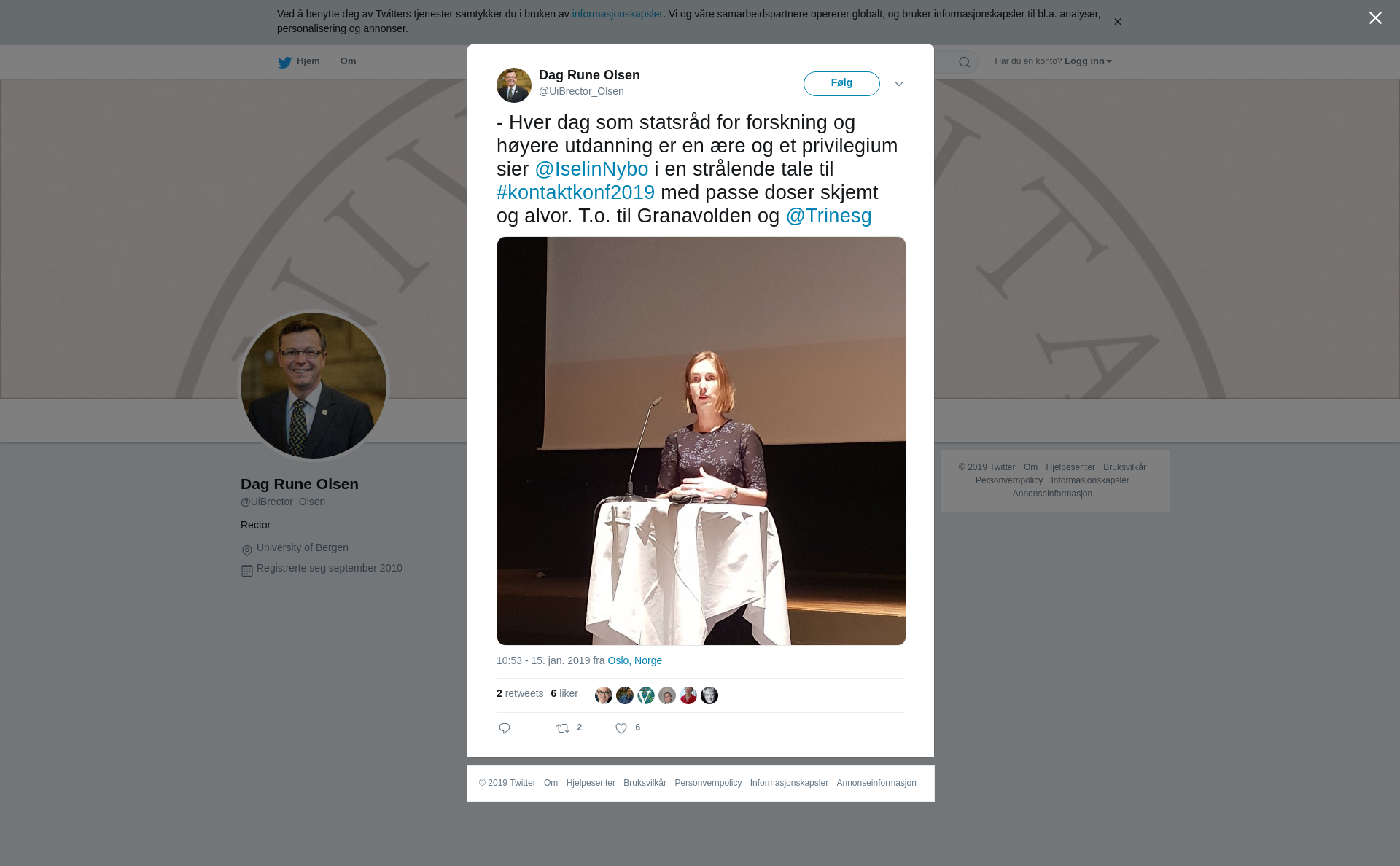This screenshot has height=866, width=1400.
Task: Open Dag Rune Olsen's avatar in tweet header
Action: pos(514,85)
